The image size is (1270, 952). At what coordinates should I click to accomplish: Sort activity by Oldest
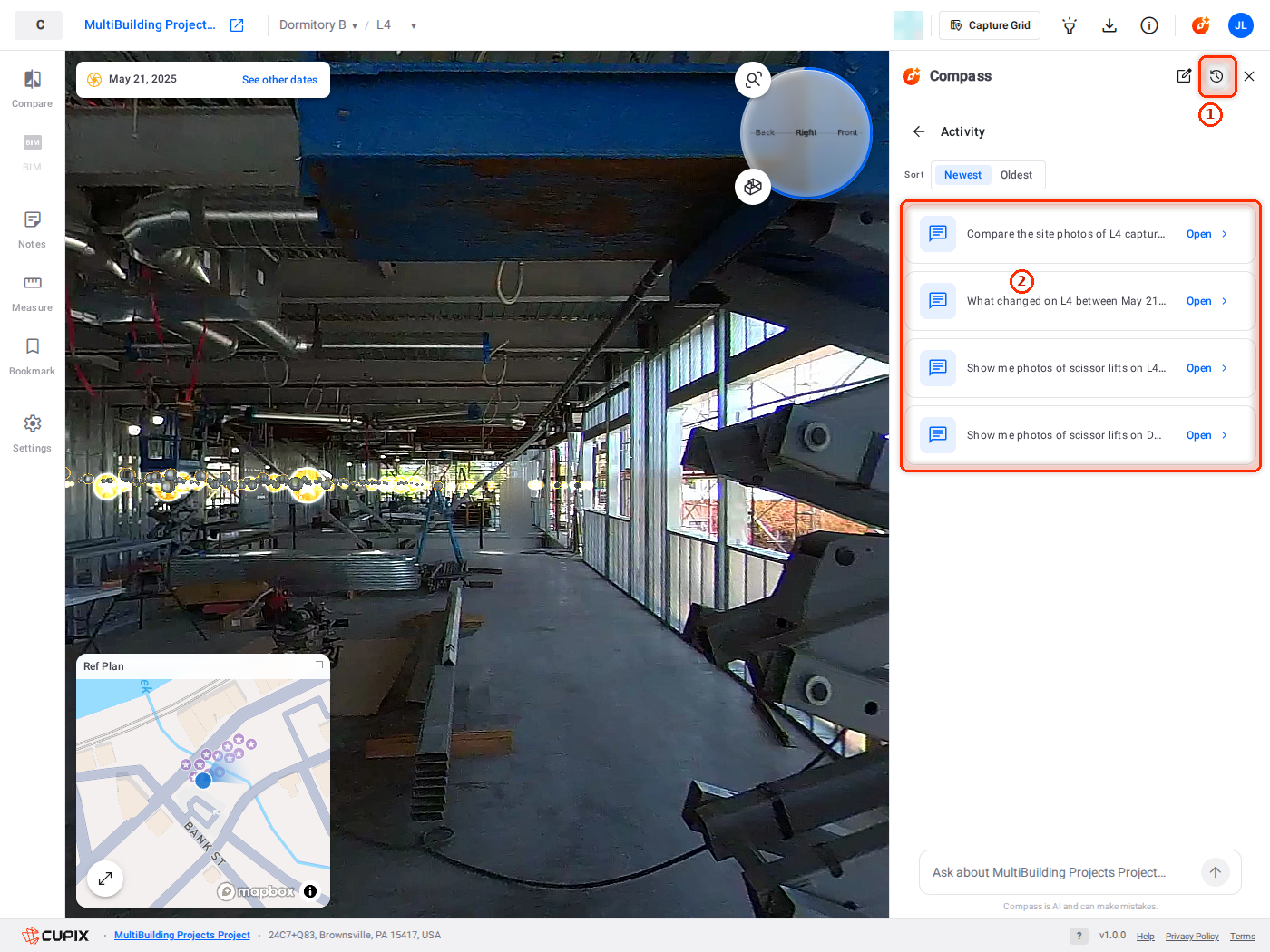click(x=1016, y=175)
